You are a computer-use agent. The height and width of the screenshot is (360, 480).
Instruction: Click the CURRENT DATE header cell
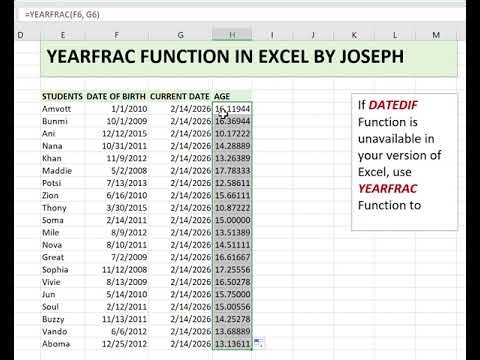point(180,96)
